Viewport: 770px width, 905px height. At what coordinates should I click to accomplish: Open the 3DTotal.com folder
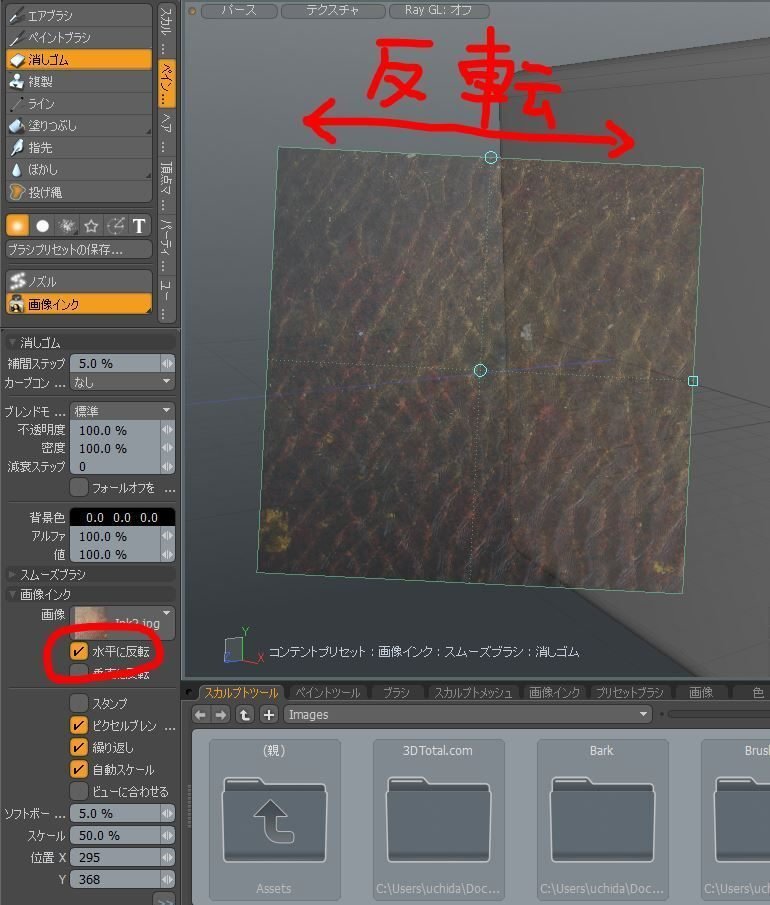pos(438,819)
